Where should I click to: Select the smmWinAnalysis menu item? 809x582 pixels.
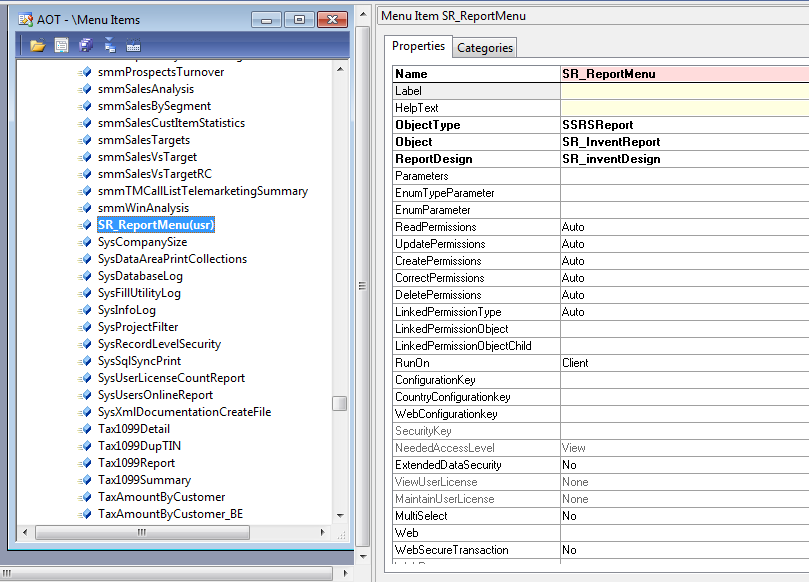(x=152, y=208)
